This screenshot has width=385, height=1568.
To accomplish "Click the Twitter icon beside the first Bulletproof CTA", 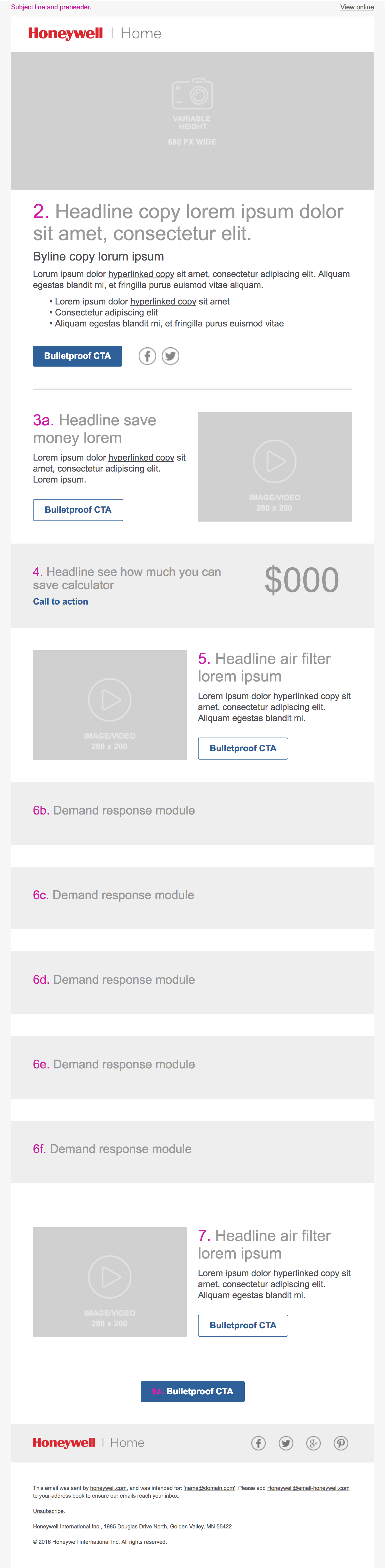I will pyautogui.click(x=170, y=356).
